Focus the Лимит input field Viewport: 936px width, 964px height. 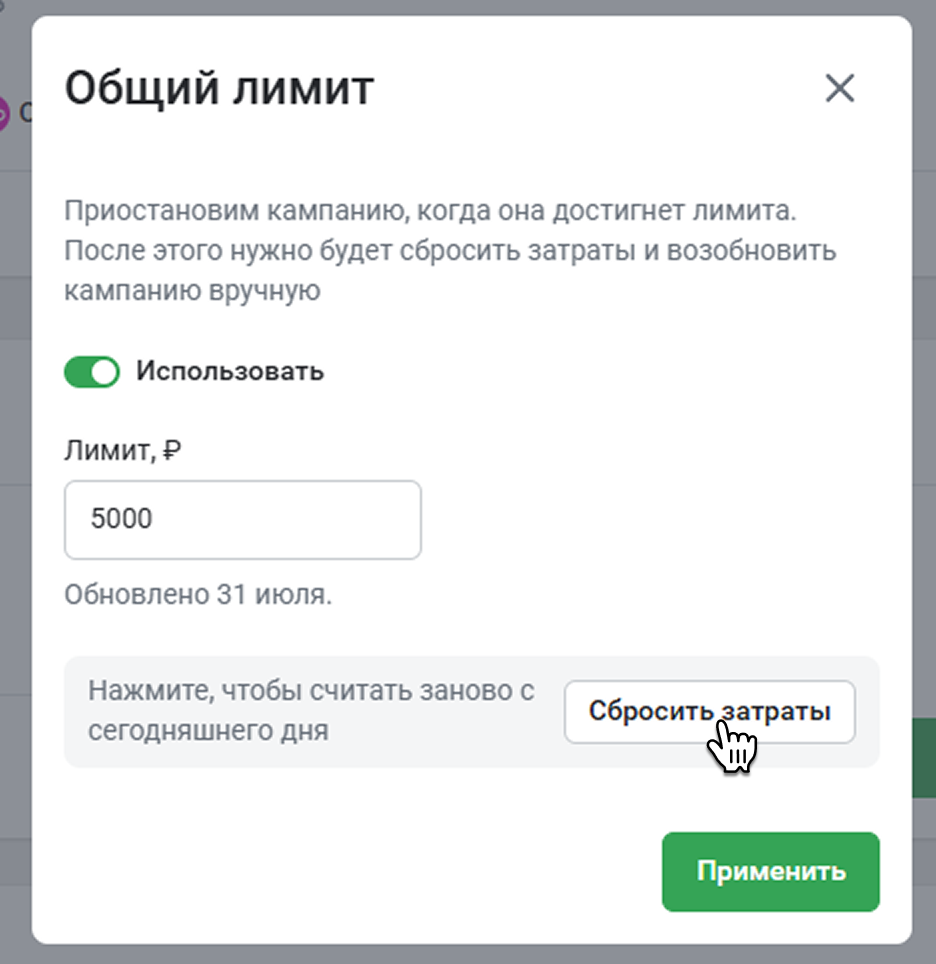click(242, 520)
